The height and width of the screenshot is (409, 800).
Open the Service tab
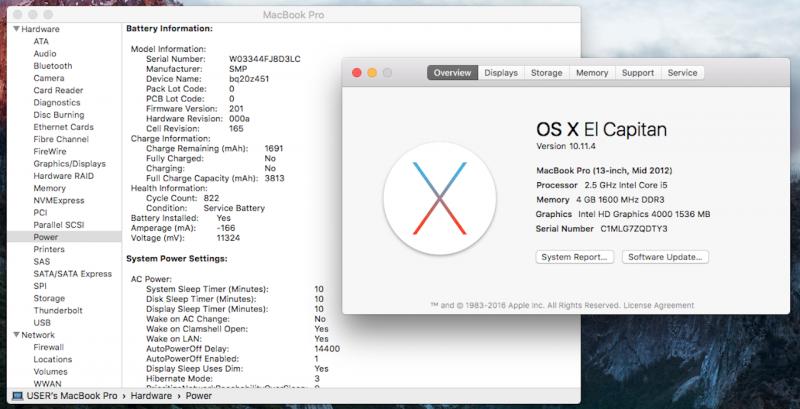682,73
